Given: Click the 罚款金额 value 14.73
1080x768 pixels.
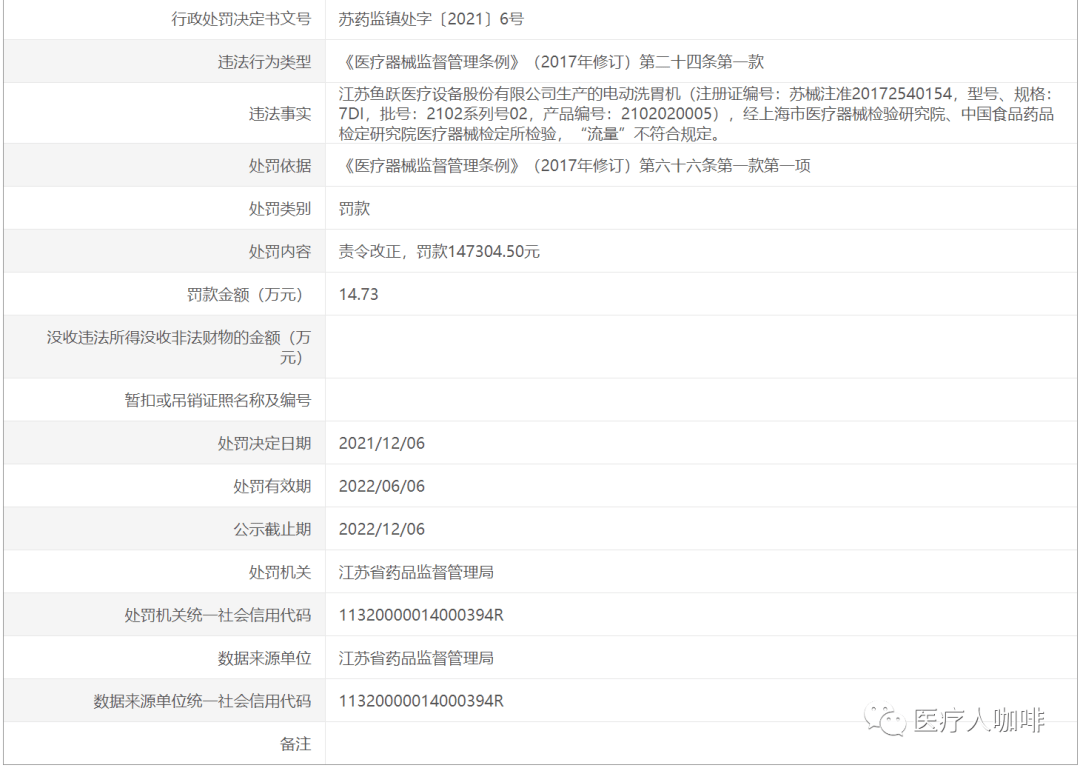Looking at the screenshot, I should coord(356,294).
